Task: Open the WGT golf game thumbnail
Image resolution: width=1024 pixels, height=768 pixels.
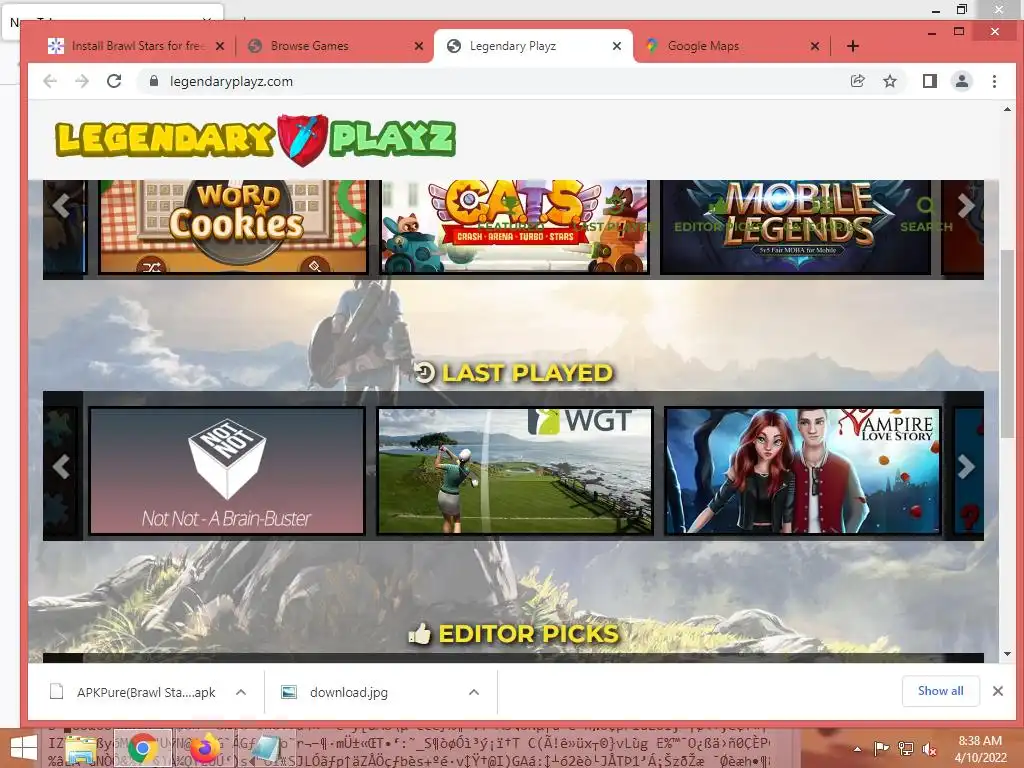Action: pos(515,471)
